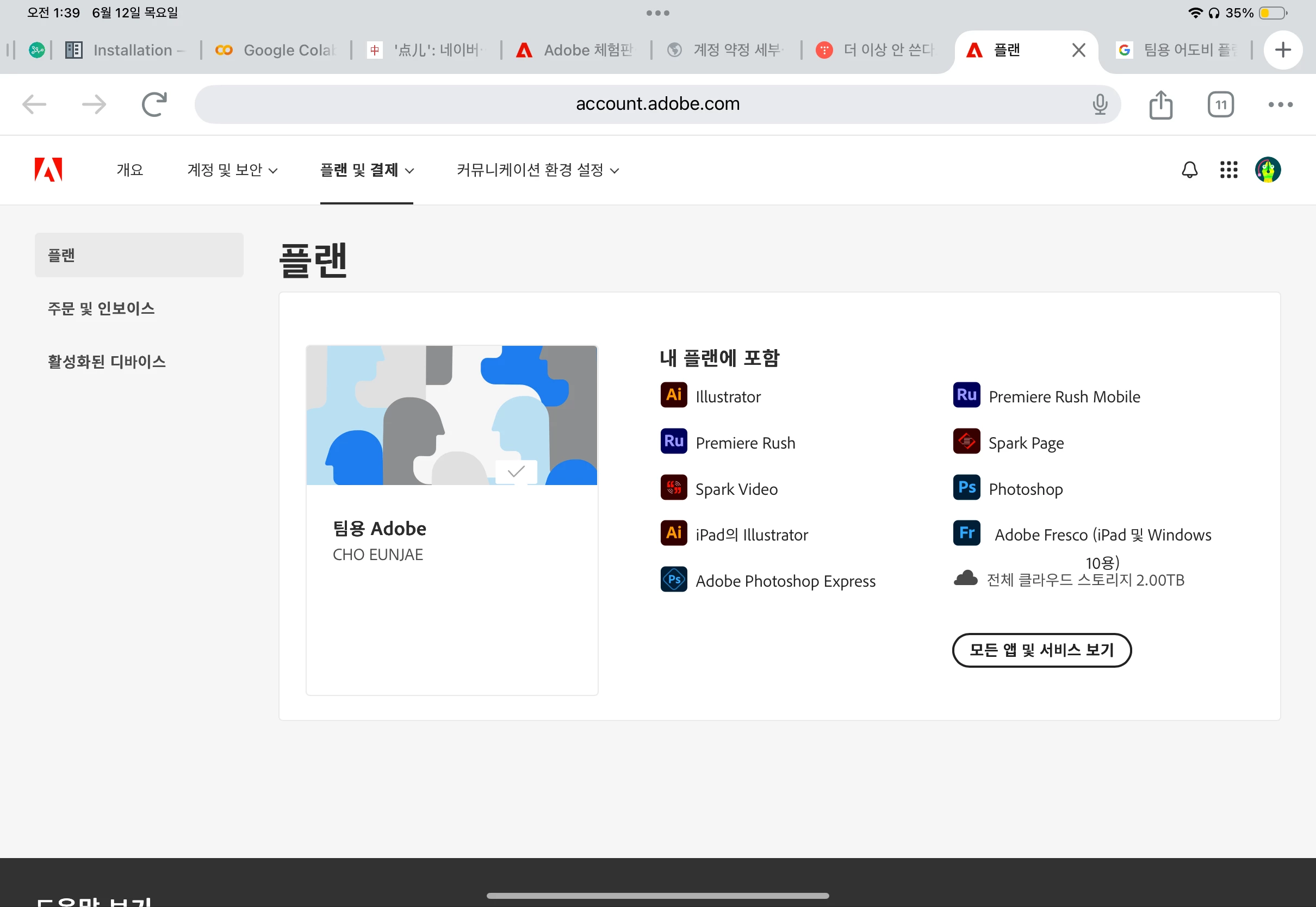Switch to the Google Colab browser tab

(x=277, y=51)
